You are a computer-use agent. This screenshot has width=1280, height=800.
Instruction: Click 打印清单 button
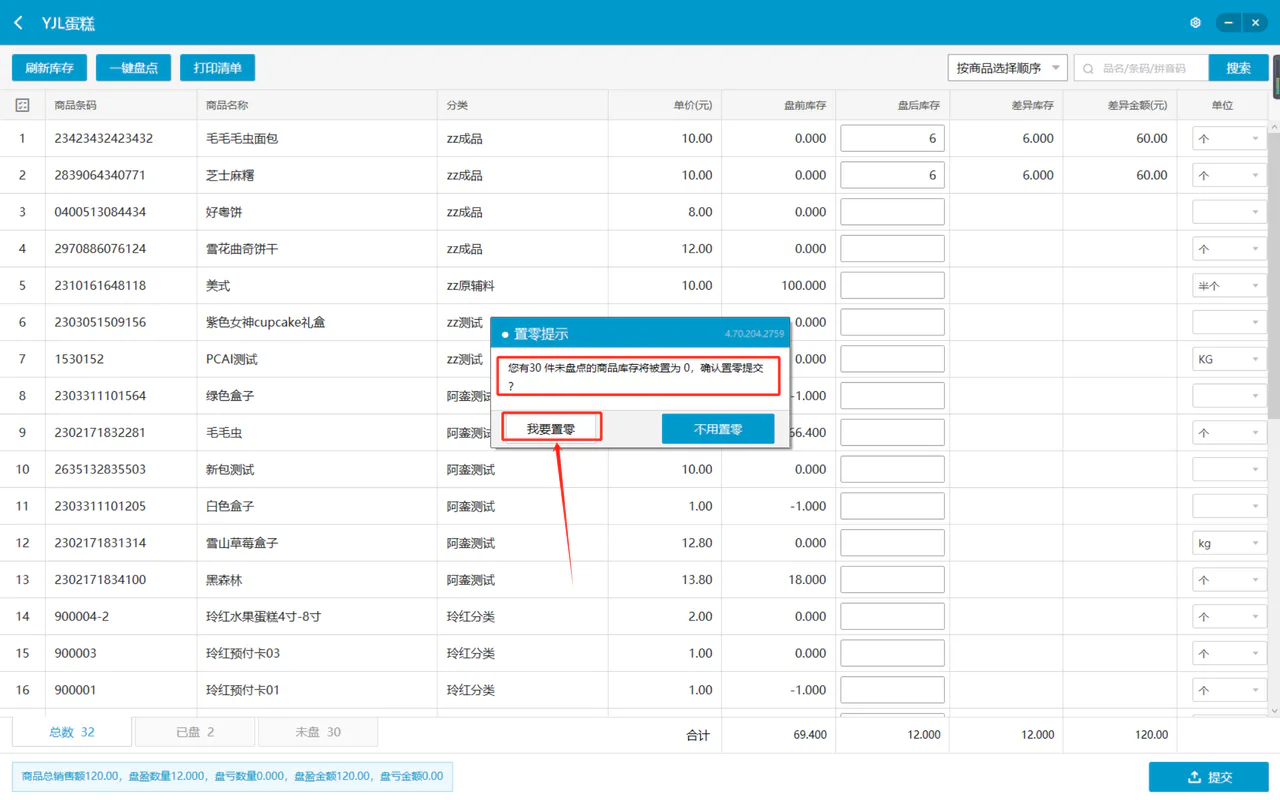(x=217, y=68)
